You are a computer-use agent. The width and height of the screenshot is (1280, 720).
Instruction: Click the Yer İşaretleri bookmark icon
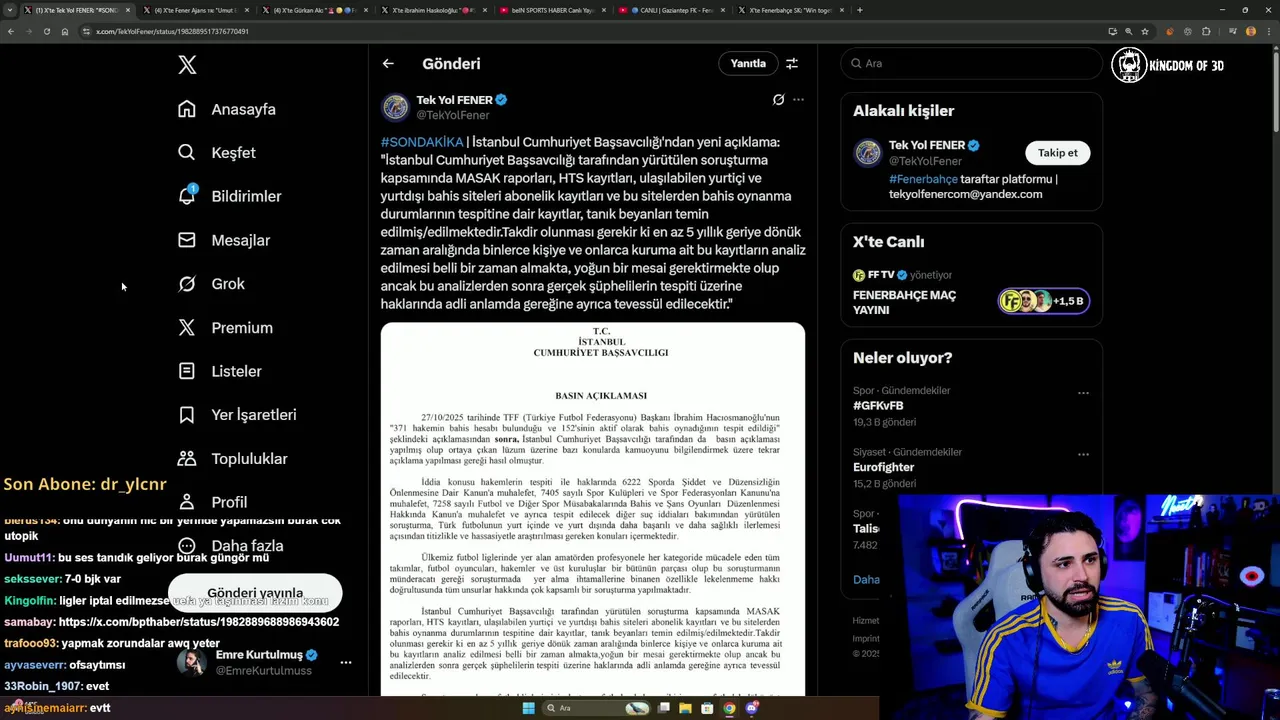click(x=187, y=415)
